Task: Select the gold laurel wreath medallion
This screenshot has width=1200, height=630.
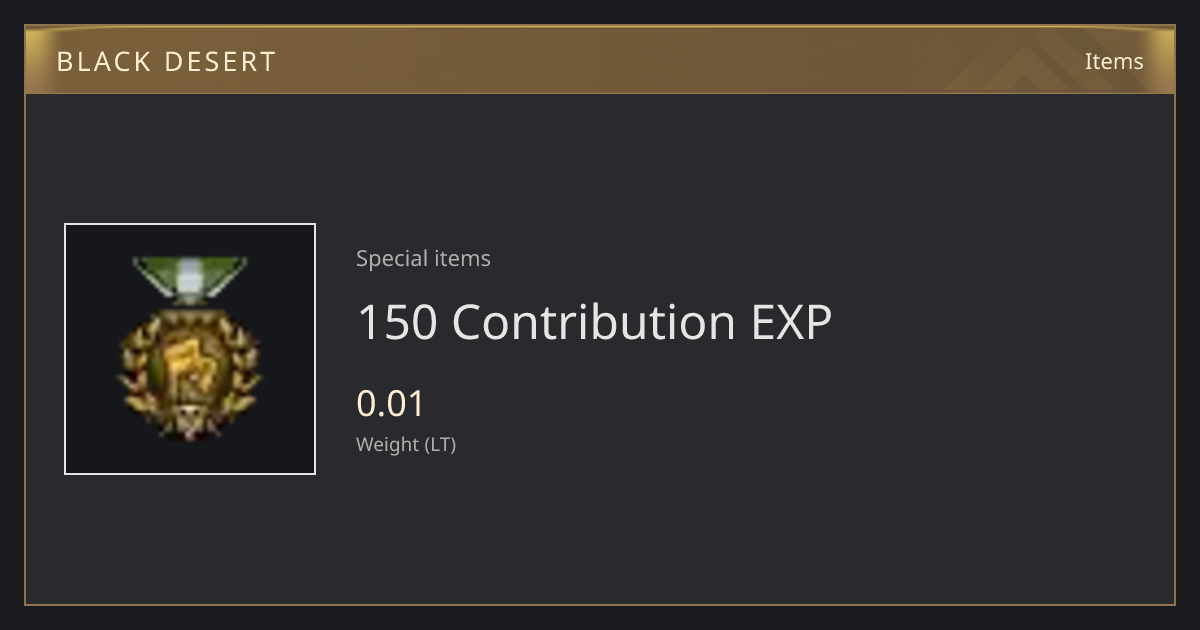Action: [190, 372]
